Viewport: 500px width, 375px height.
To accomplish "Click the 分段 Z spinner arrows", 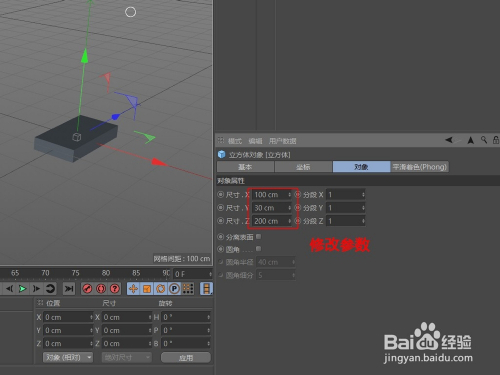I will point(363,221).
